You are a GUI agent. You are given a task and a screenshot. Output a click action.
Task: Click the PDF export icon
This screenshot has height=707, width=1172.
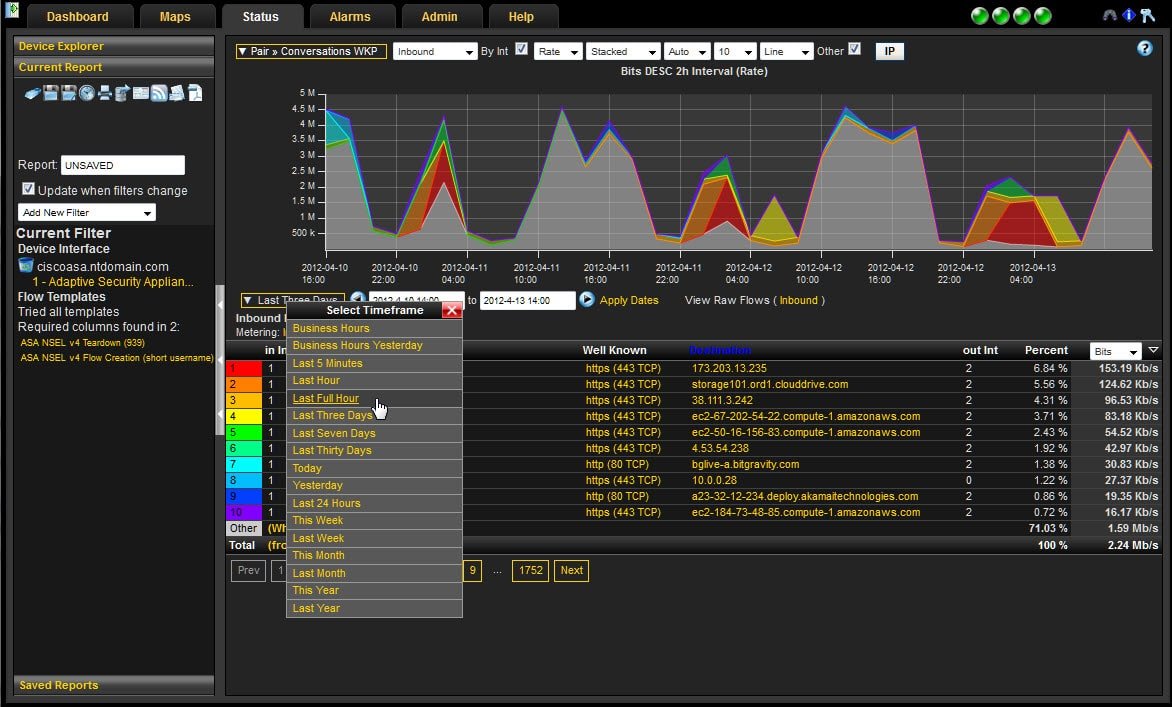195,92
